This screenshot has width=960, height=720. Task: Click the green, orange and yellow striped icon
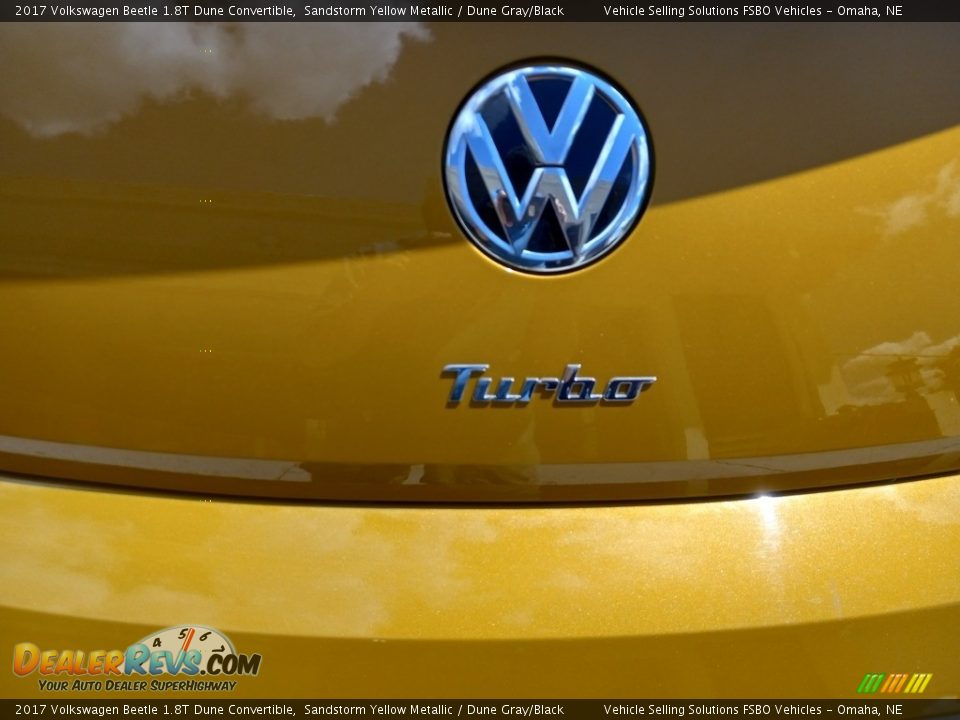coord(894,683)
